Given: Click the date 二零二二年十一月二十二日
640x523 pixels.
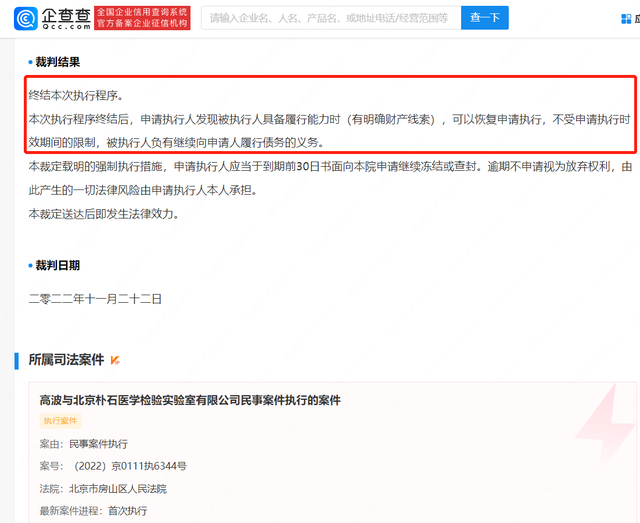Looking at the screenshot, I should (95, 299).
